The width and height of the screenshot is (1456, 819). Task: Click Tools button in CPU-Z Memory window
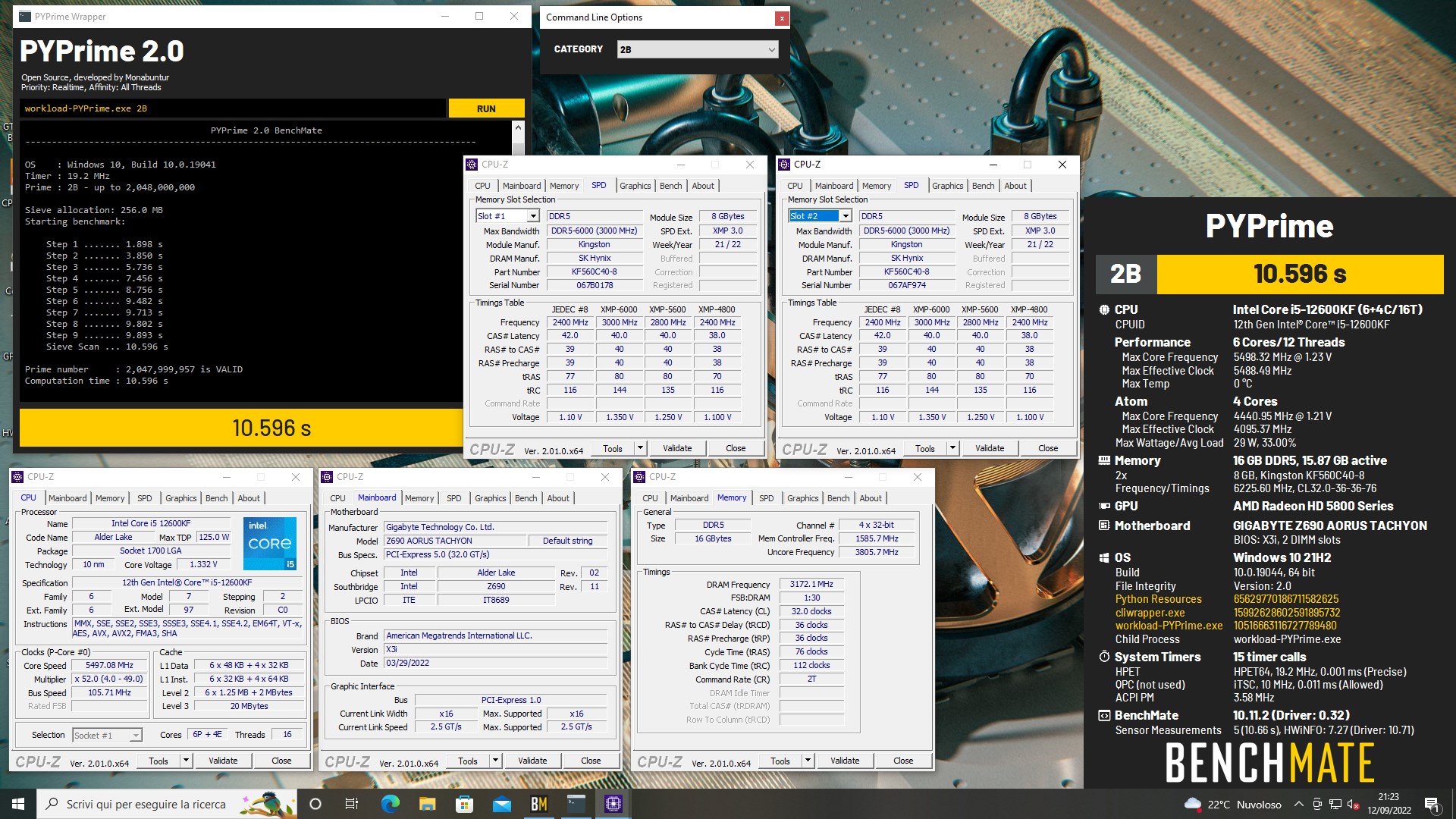(780, 761)
